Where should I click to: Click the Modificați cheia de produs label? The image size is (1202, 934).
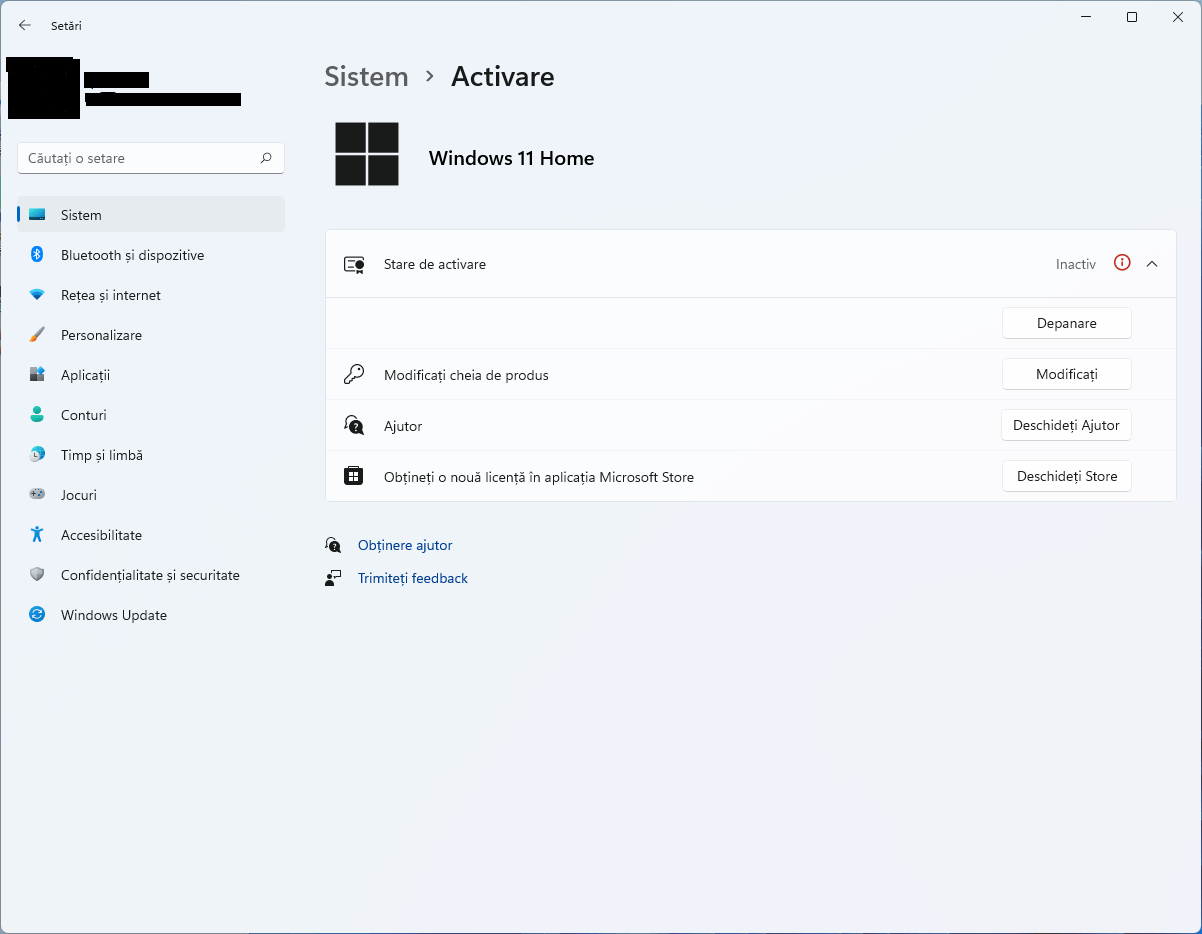coord(466,375)
